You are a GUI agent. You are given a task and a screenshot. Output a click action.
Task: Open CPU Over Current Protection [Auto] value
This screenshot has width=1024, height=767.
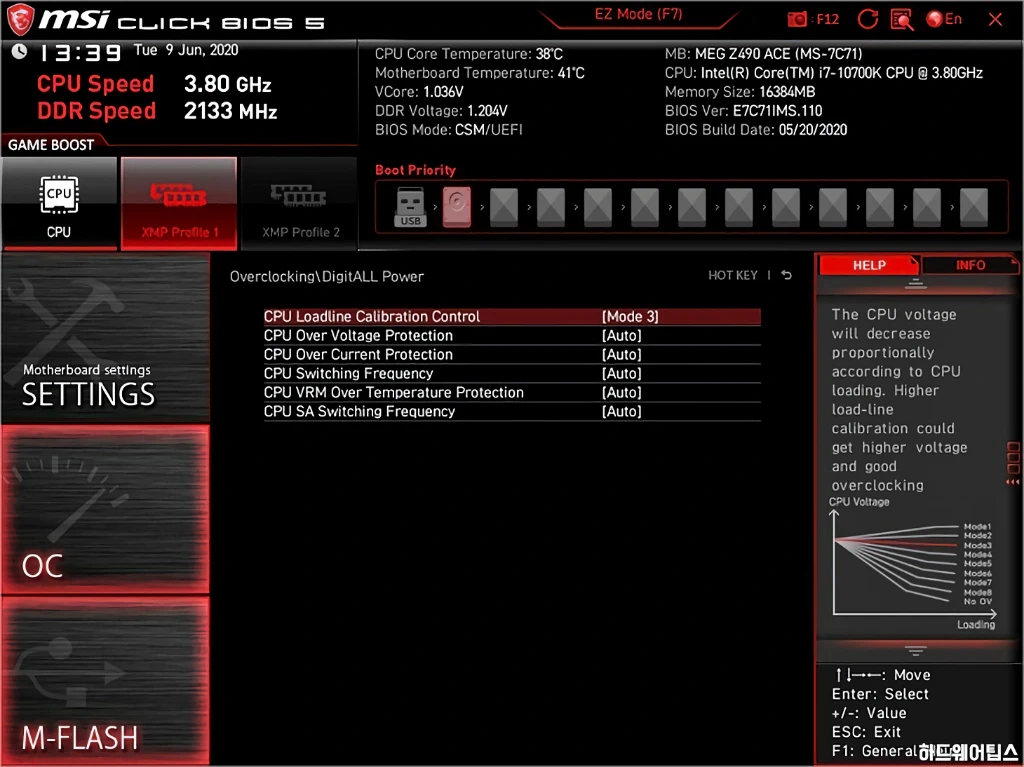coord(622,354)
